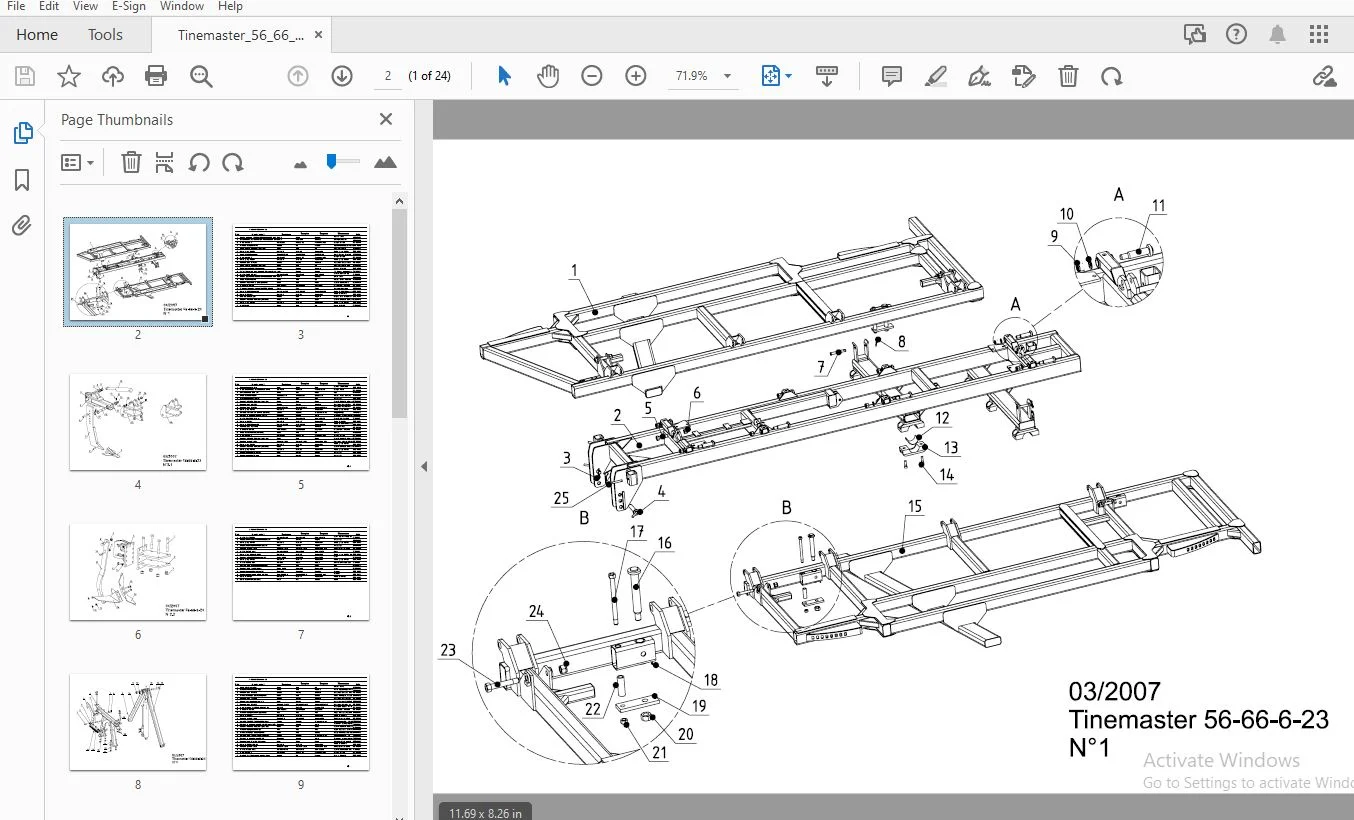1354x820 pixels.
Task: Rotate selected pages clockwise
Action: point(233,162)
